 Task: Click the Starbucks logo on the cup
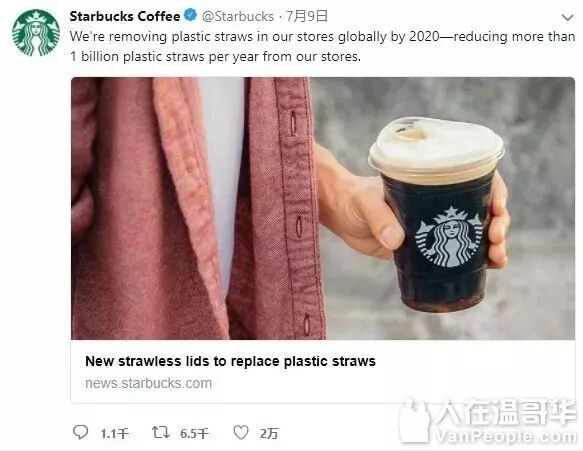tap(449, 237)
